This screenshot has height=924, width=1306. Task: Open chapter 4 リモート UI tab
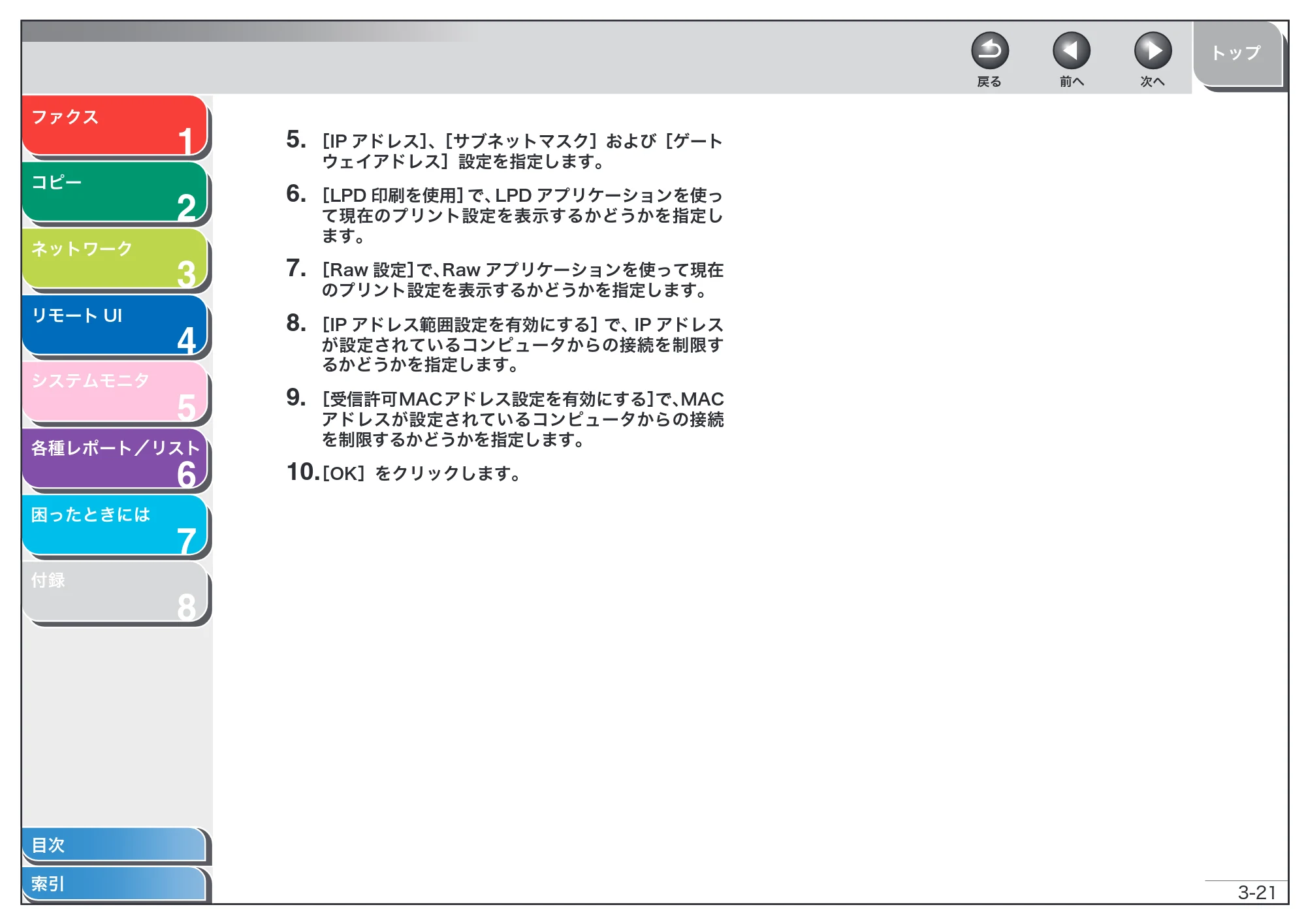click(x=114, y=325)
